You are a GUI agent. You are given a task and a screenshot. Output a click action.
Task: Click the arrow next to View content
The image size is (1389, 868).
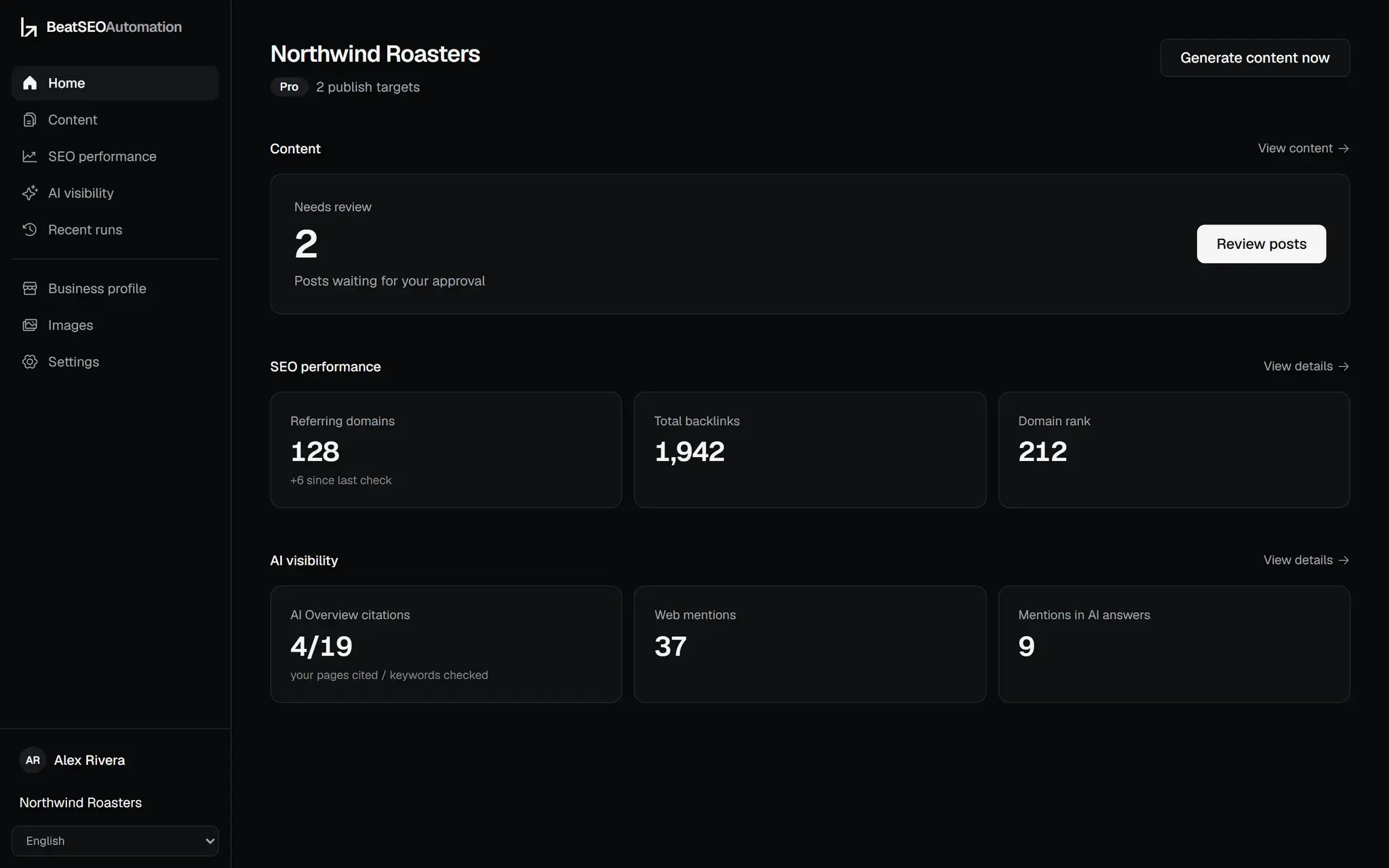[1344, 149]
